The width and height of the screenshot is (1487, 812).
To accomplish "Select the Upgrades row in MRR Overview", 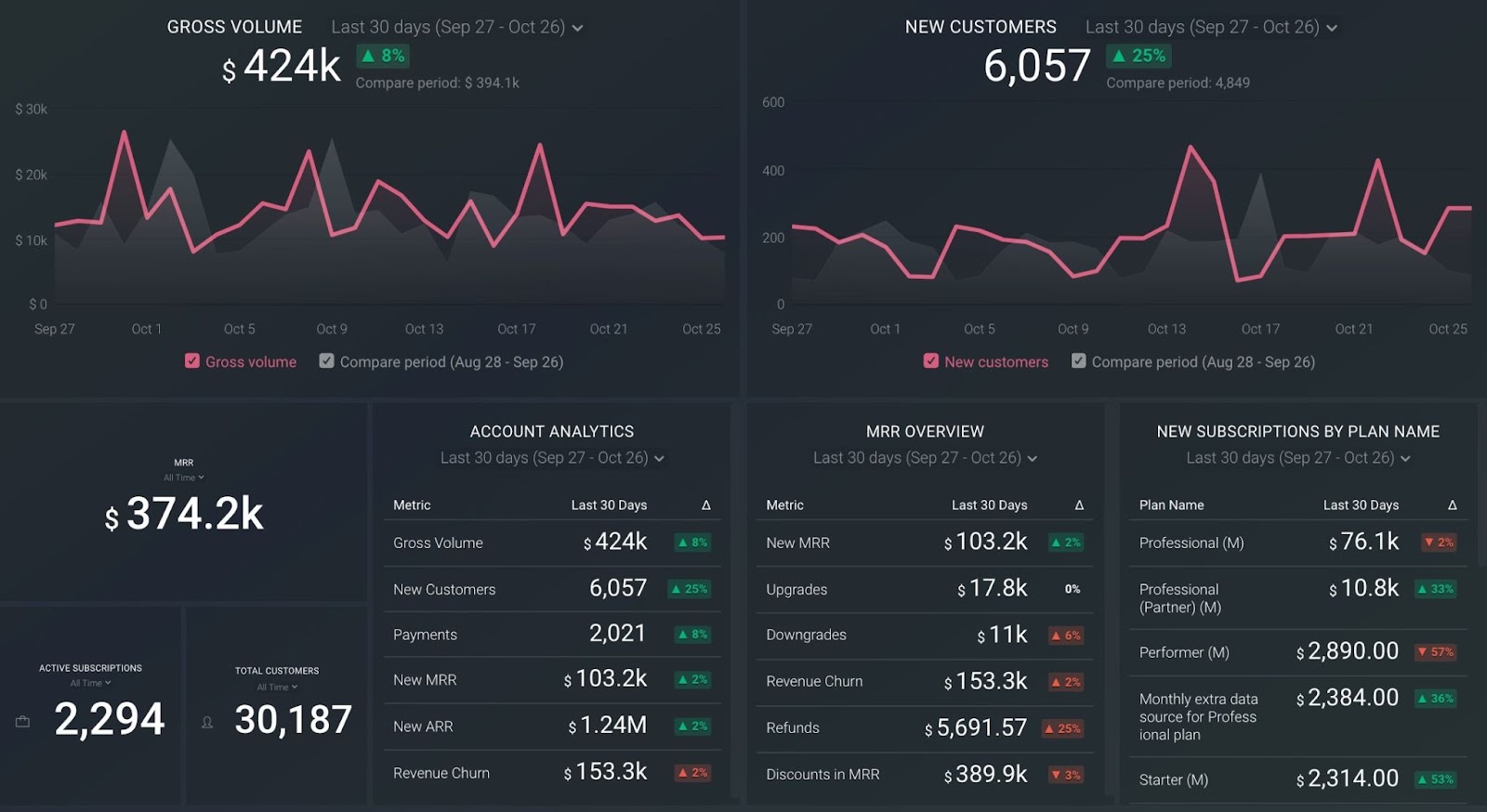I will click(x=925, y=589).
